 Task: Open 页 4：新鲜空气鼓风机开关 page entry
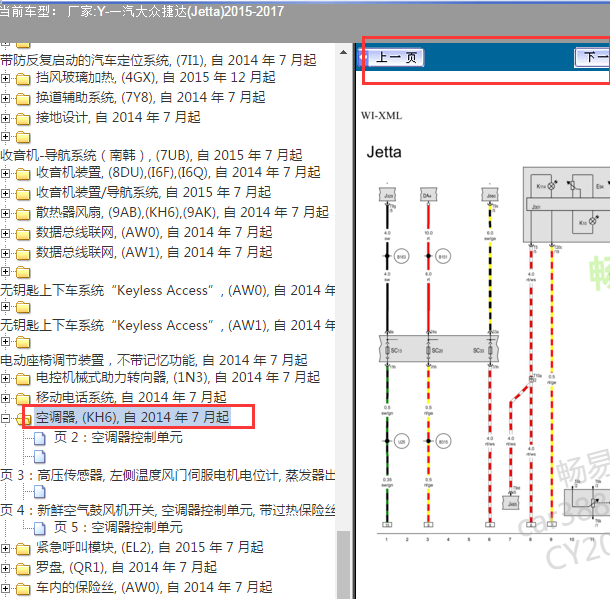click(x=167, y=510)
